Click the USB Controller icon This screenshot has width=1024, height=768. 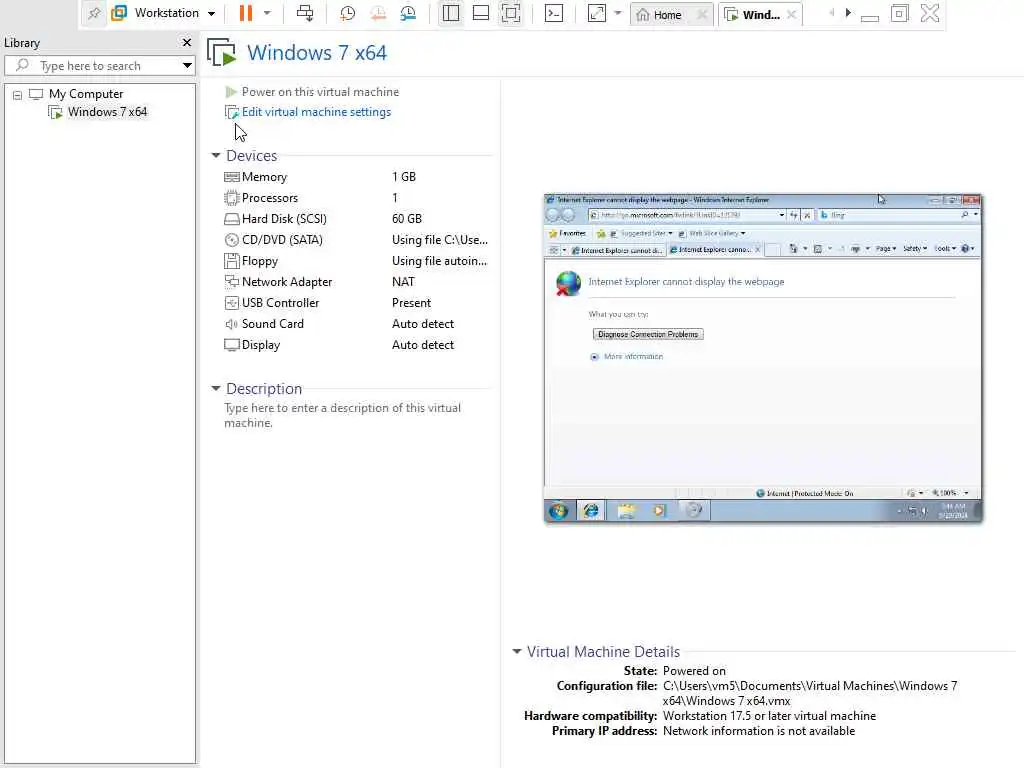(231, 303)
